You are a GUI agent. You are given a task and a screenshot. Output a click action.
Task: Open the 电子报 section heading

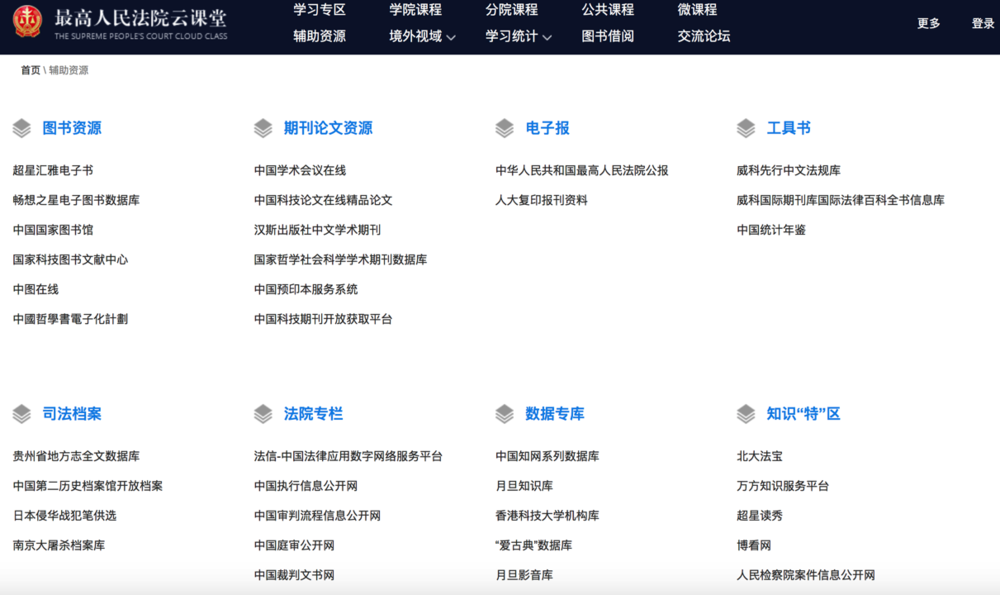tap(547, 128)
